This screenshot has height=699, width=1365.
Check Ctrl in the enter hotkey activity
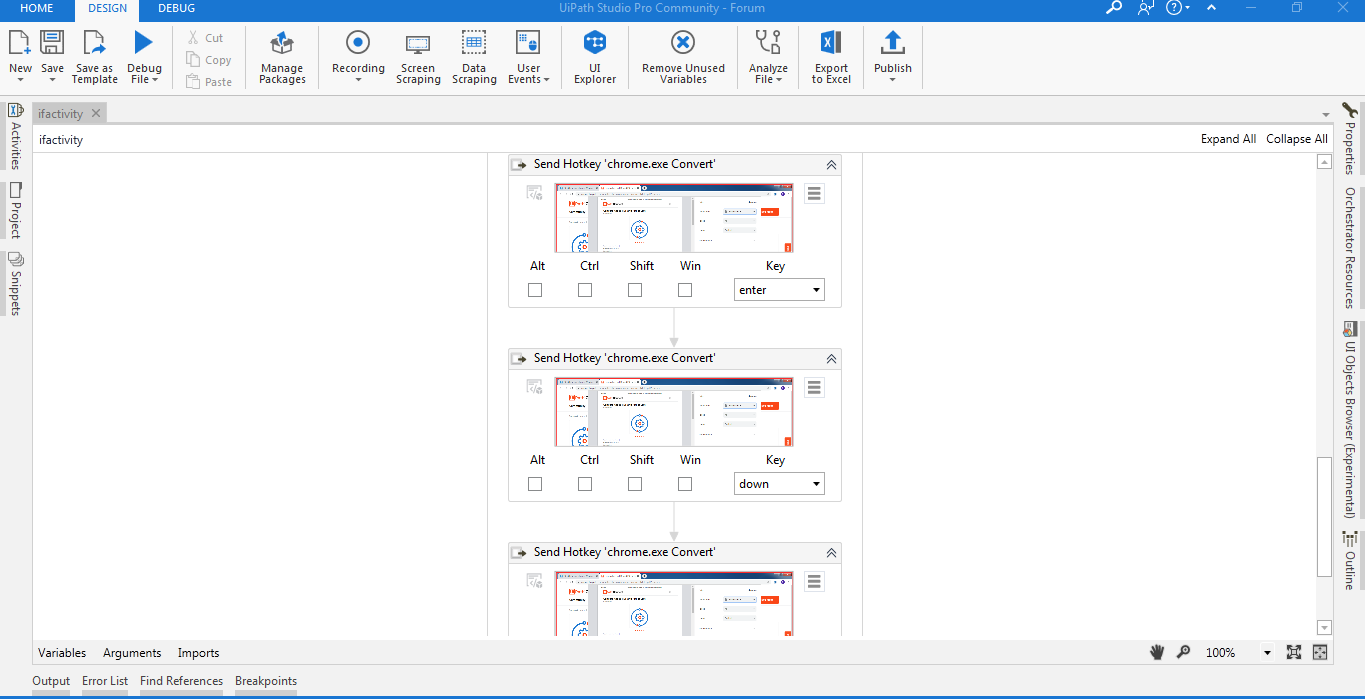click(x=585, y=290)
